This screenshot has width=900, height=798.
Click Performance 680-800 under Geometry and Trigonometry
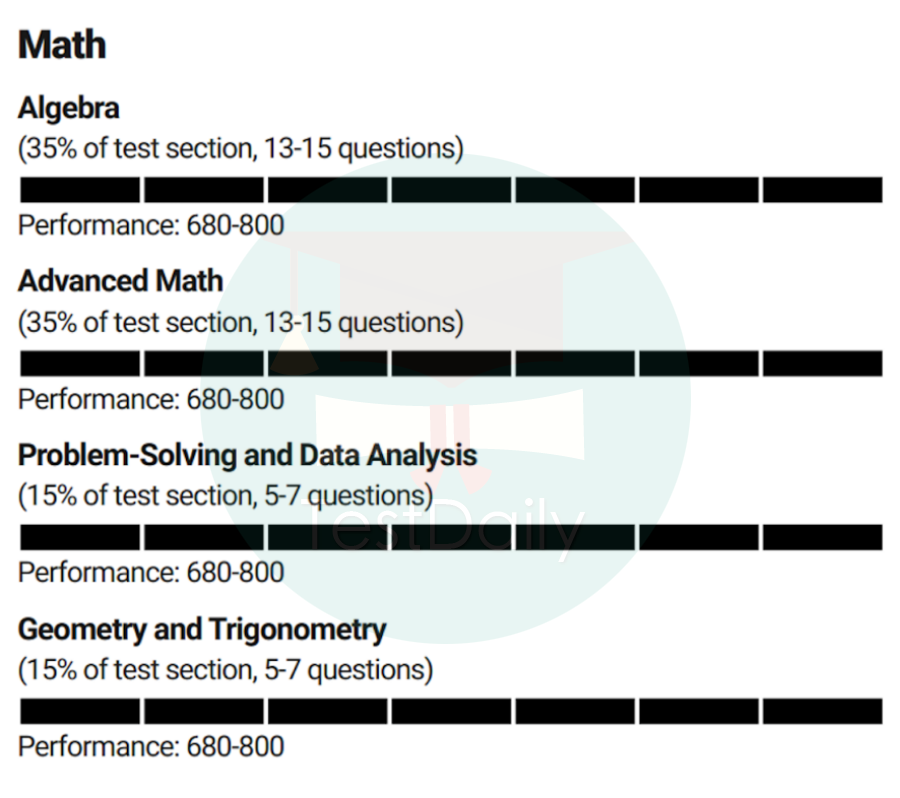151,746
